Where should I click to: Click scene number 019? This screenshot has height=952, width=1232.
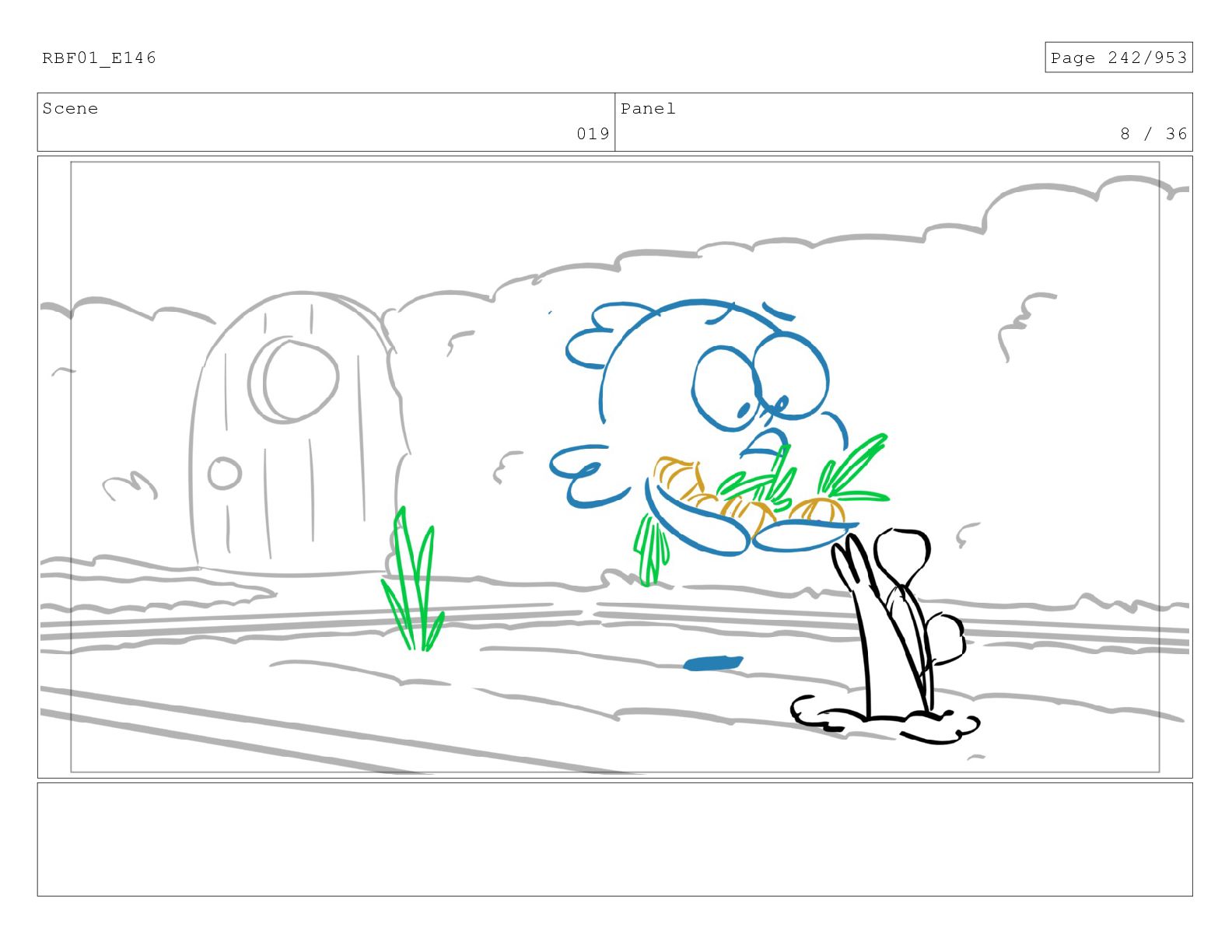[x=593, y=134]
